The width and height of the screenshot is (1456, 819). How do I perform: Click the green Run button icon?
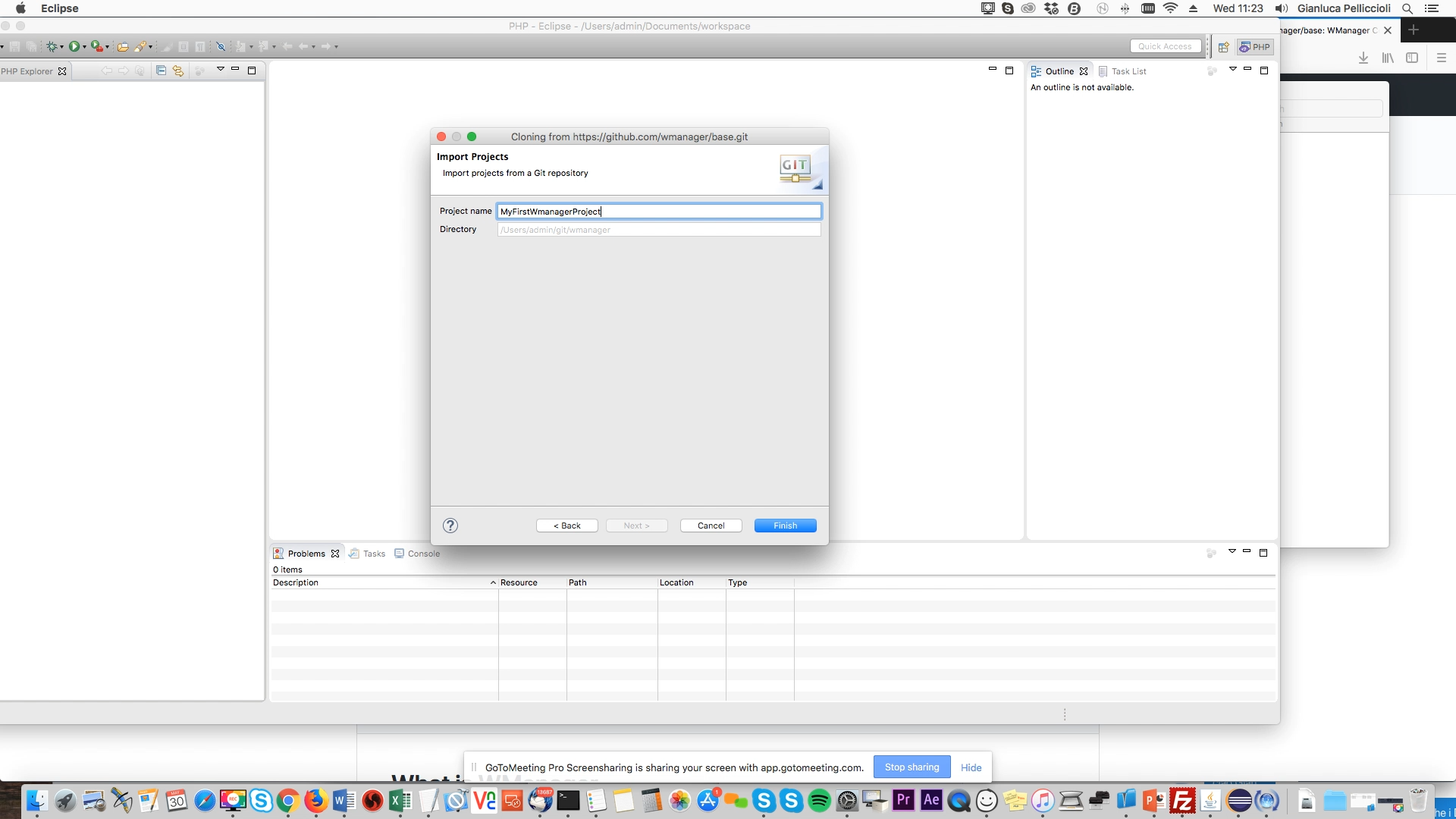(x=74, y=46)
